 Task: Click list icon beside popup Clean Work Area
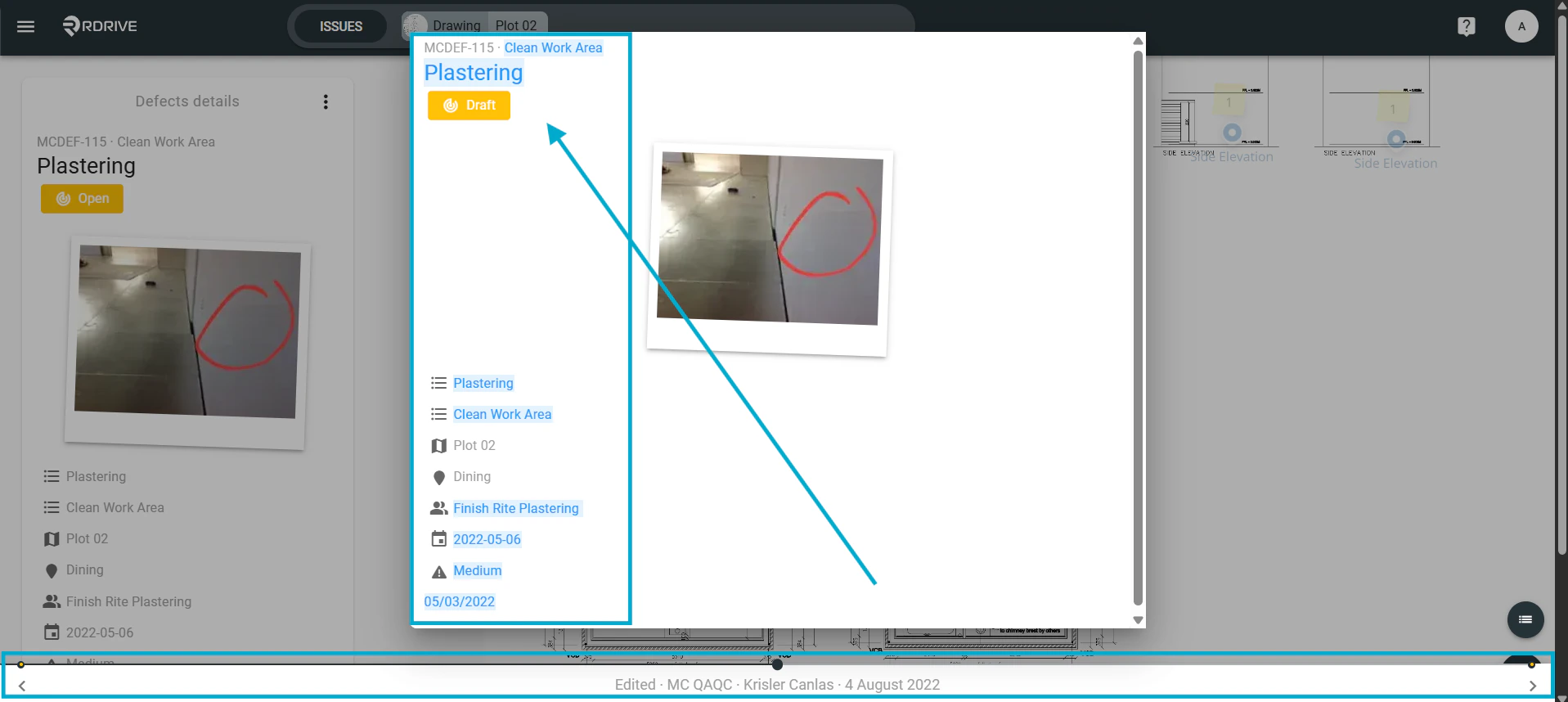[x=438, y=414]
